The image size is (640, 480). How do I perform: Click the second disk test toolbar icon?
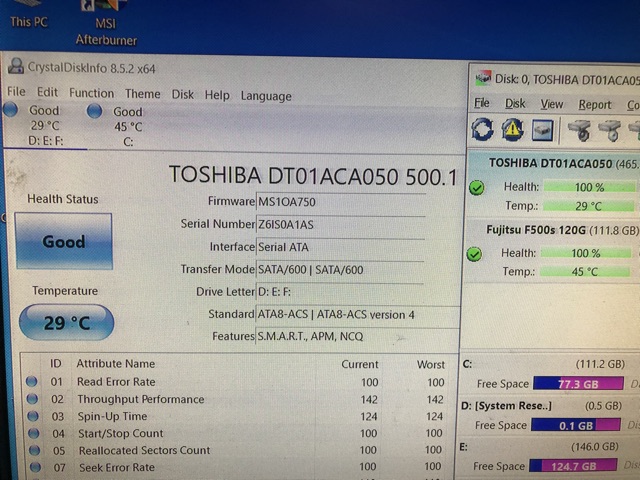pyautogui.click(x=610, y=131)
